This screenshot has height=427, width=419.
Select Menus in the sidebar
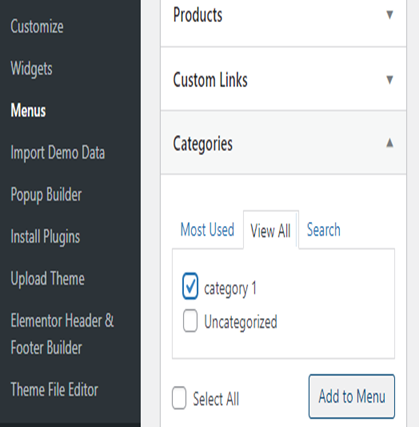(x=28, y=111)
